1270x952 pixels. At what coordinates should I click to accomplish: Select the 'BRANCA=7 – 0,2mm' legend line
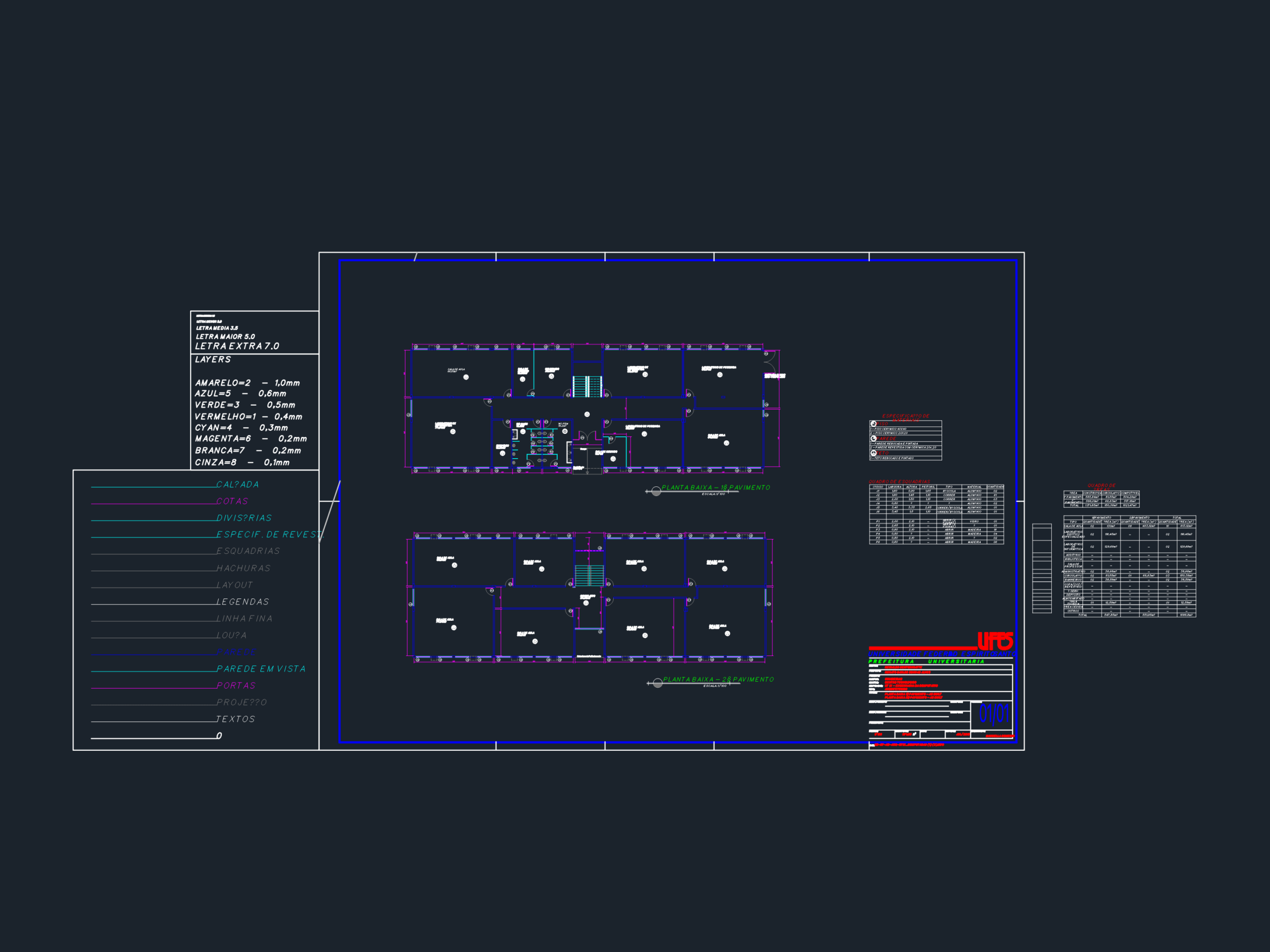click(x=248, y=451)
